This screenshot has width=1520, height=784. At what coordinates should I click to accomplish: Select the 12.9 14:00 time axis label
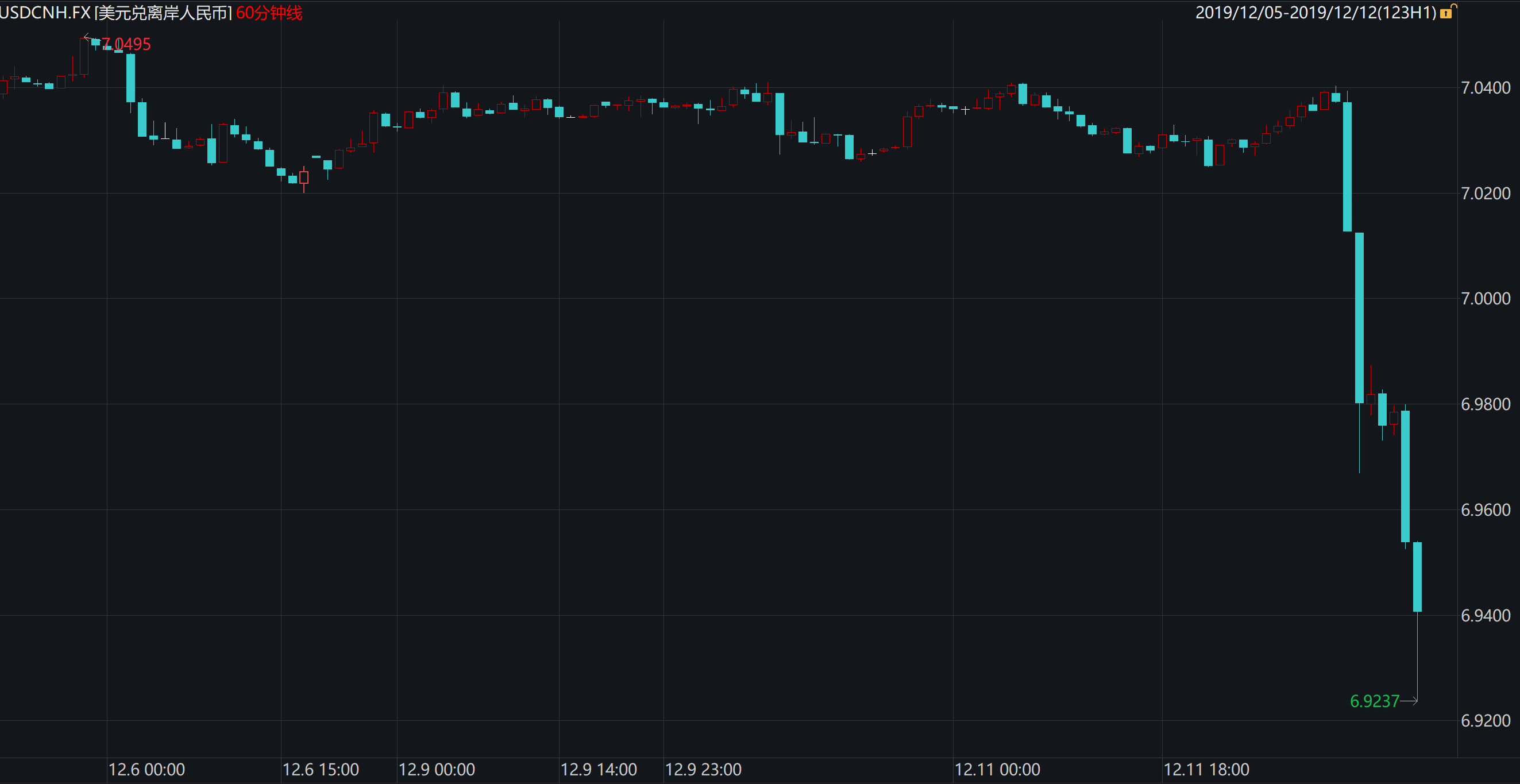pyautogui.click(x=599, y=769)
